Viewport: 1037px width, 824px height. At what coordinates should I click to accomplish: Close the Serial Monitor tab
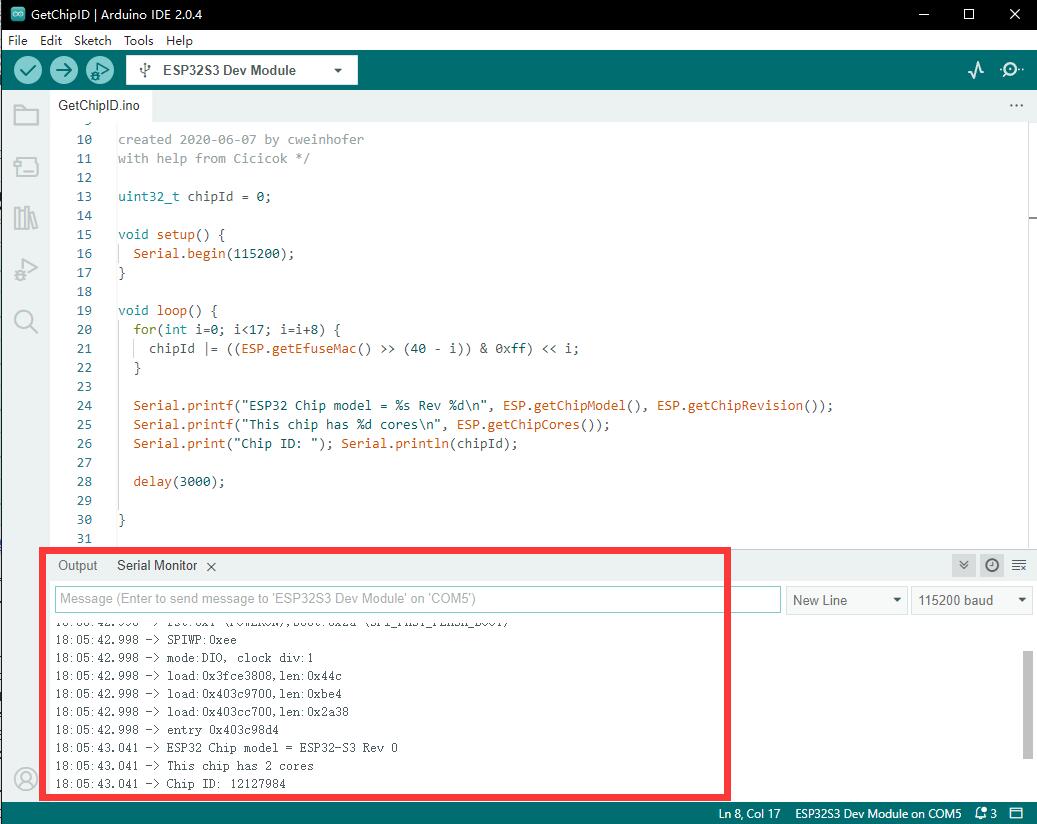211,567
